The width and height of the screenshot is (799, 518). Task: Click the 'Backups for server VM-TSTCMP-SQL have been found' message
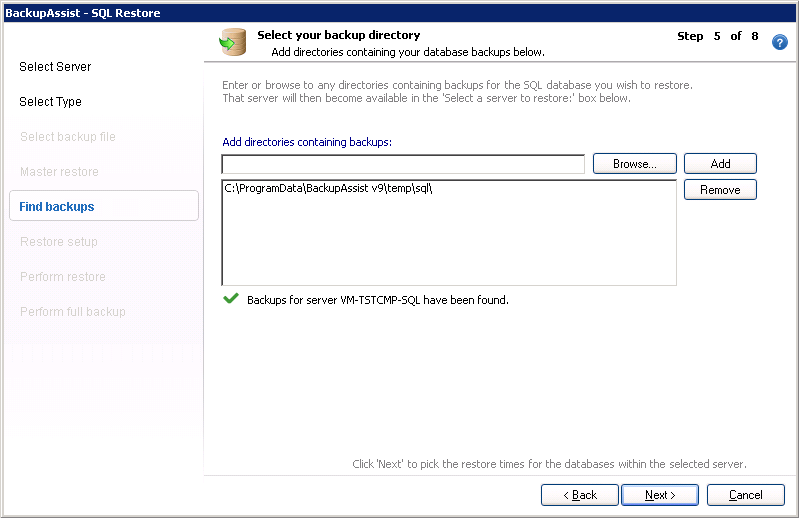click(x=378, y=300)
